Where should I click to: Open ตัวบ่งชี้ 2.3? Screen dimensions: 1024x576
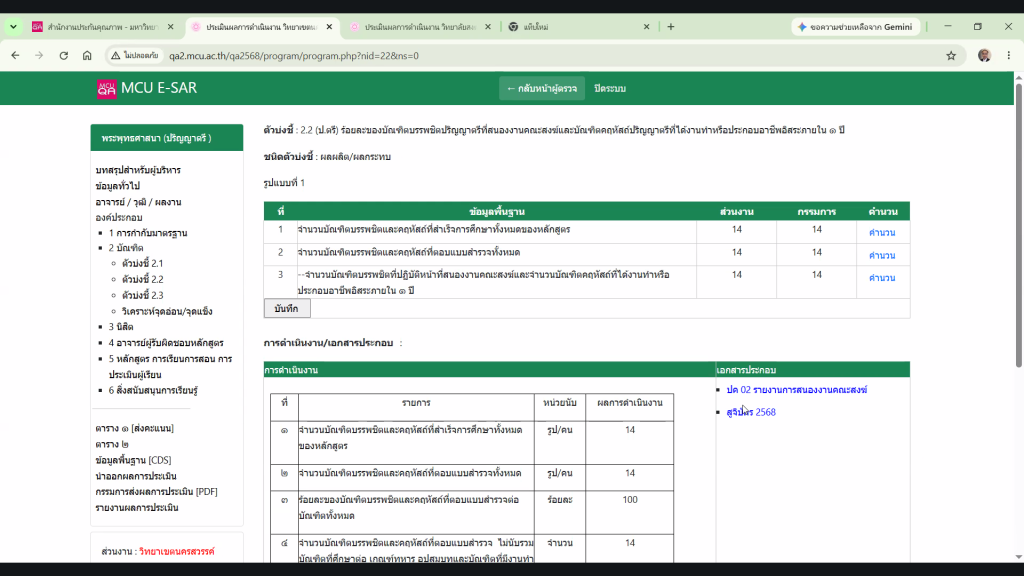tap(142, 295)
